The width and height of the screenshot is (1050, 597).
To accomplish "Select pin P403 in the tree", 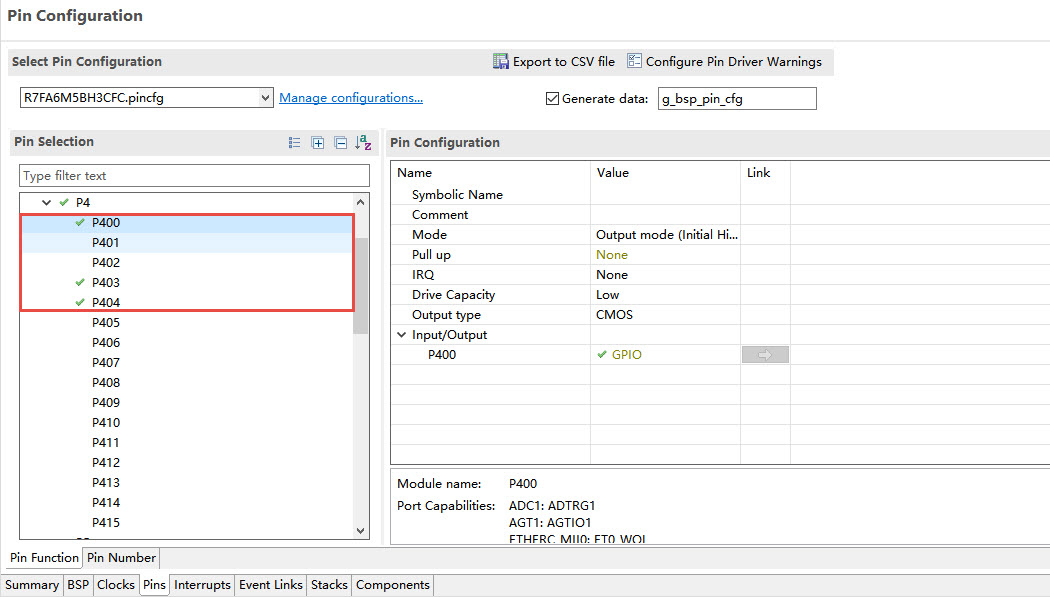I will click(x=106, y=282).
